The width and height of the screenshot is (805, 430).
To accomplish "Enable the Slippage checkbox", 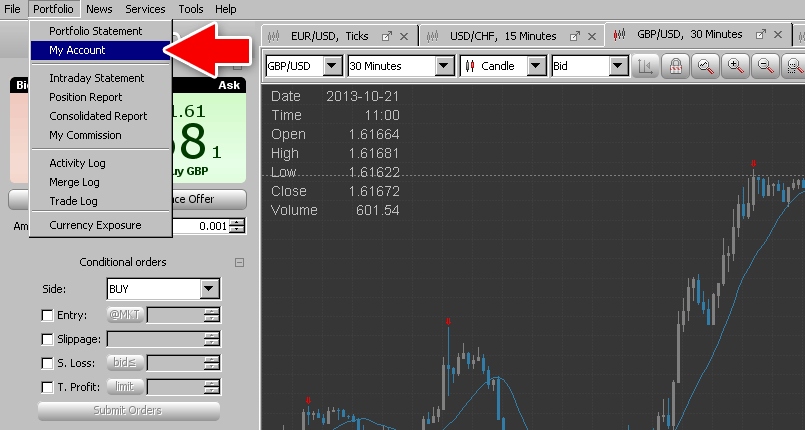I will 47,339.
